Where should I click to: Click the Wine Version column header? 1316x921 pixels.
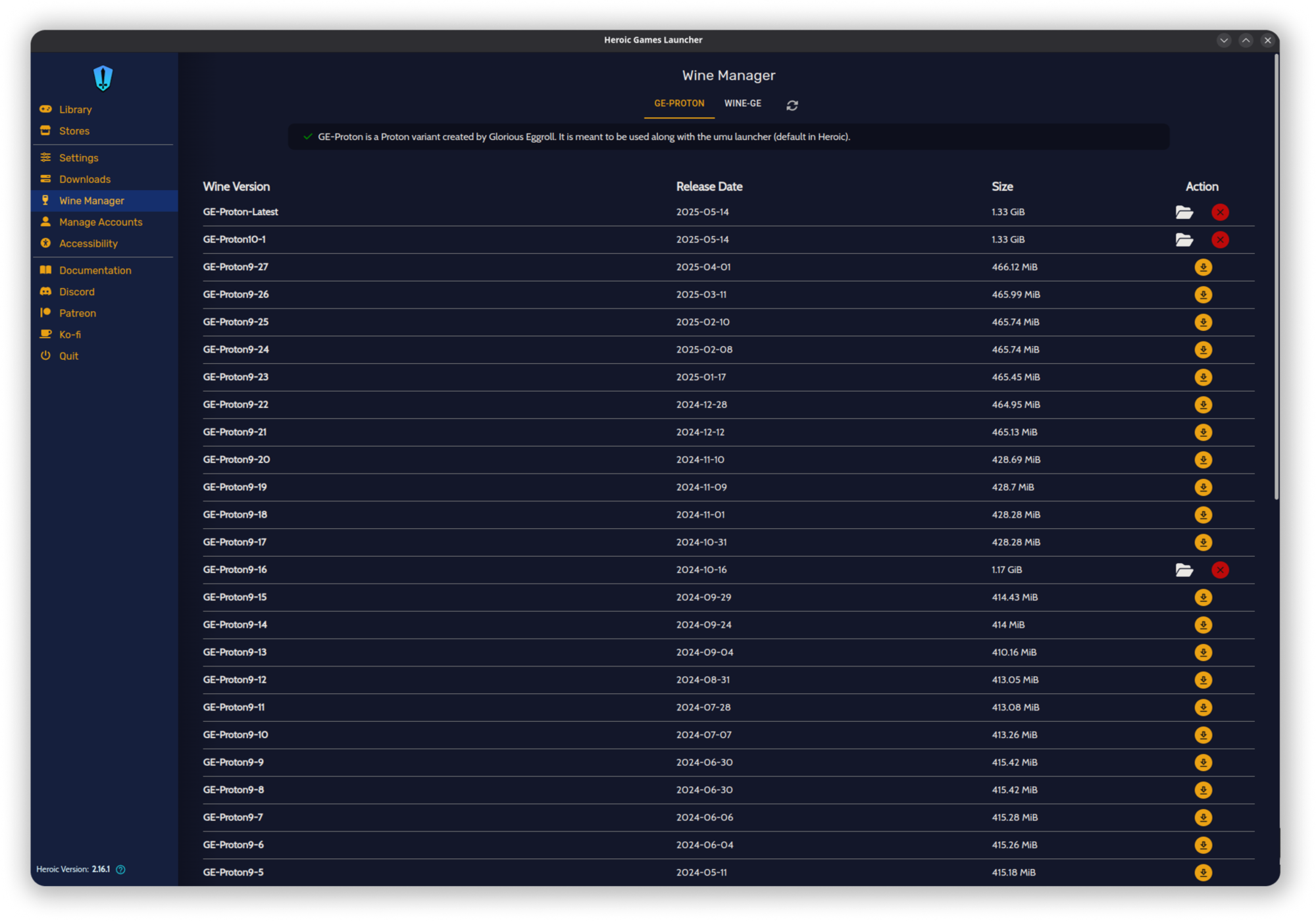coord(236,187)
